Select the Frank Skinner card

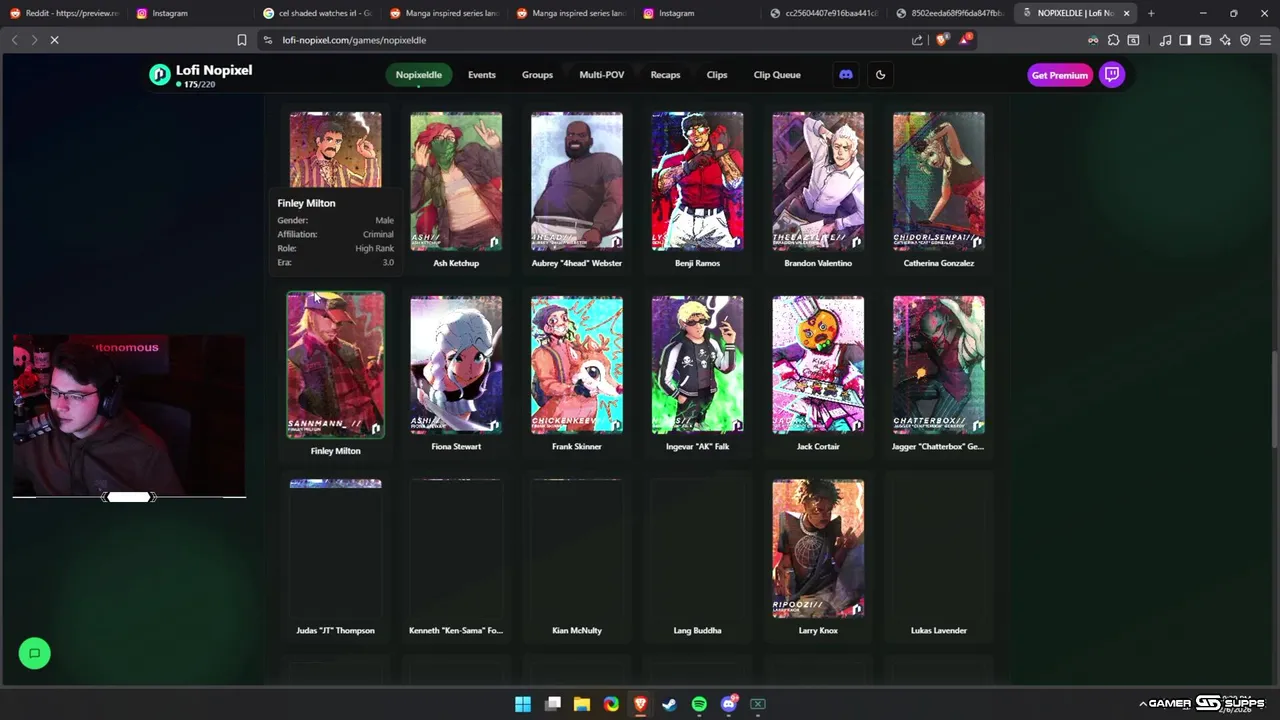pos(577,374)
